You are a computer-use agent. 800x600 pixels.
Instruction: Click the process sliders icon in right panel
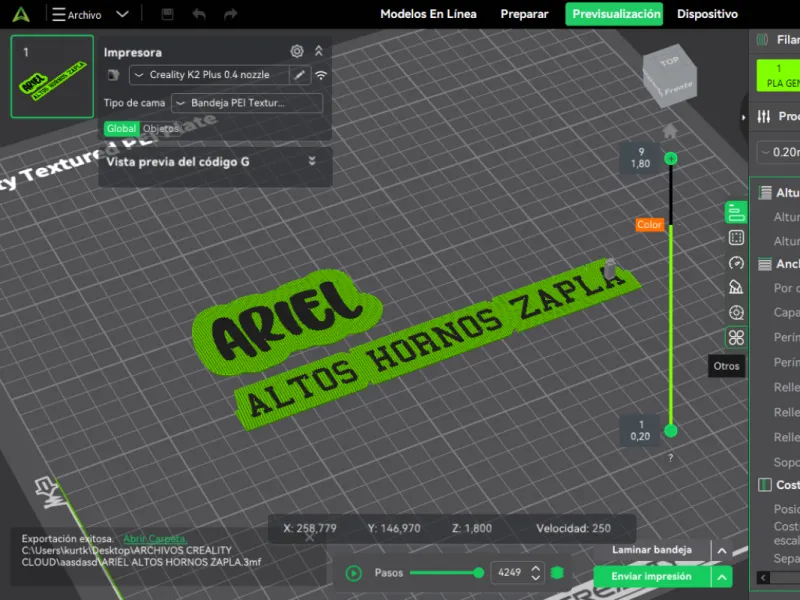click(x=764, y=116)
